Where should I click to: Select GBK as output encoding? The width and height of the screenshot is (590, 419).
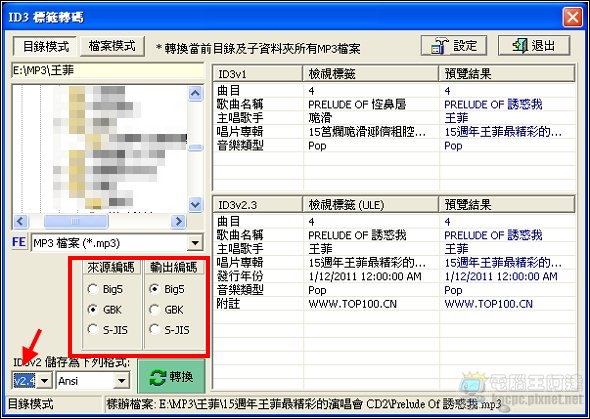click(154, 310)
